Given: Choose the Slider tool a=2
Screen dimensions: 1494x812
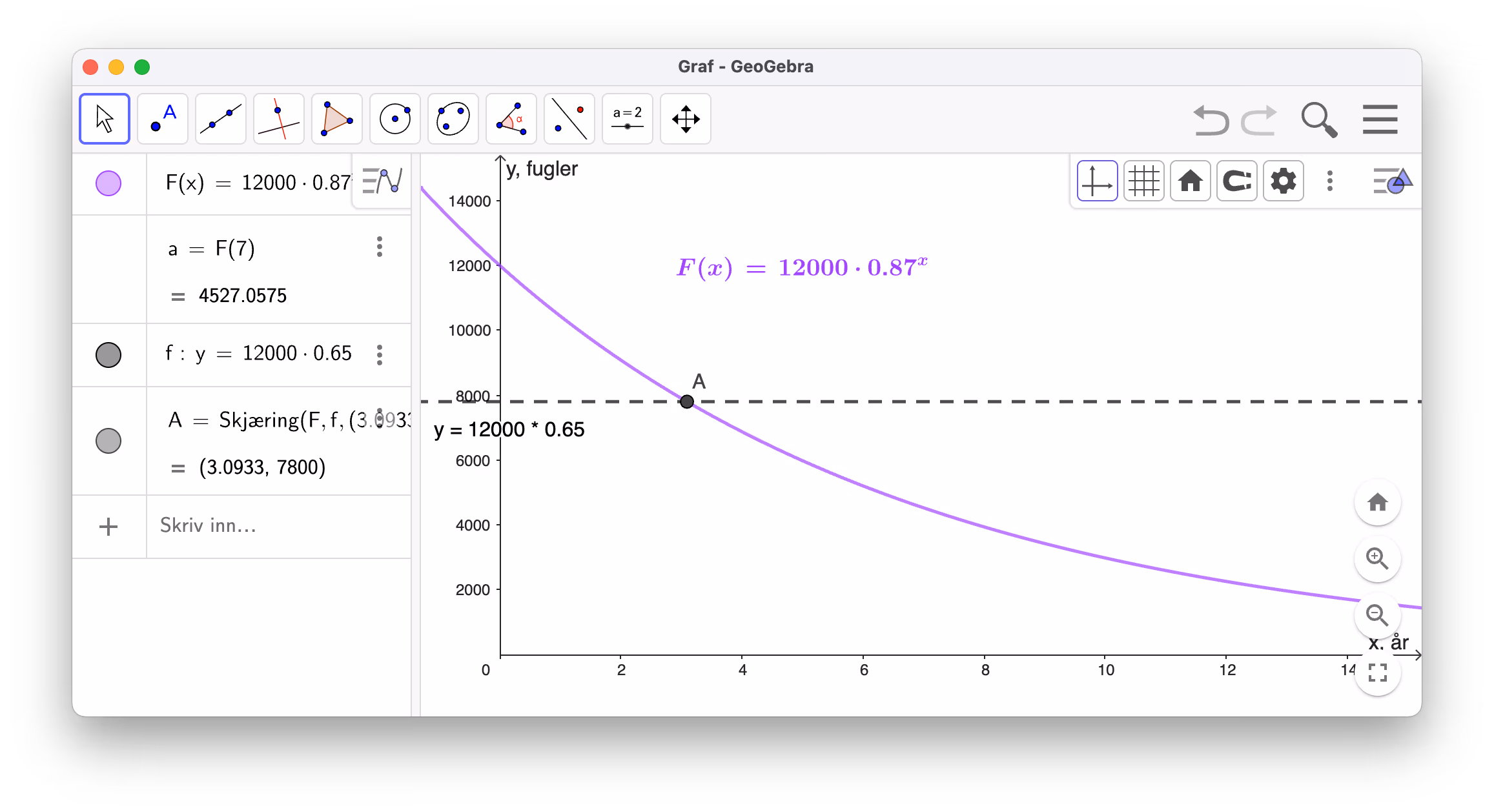Looking at the screenshot, I should [628, 119].
